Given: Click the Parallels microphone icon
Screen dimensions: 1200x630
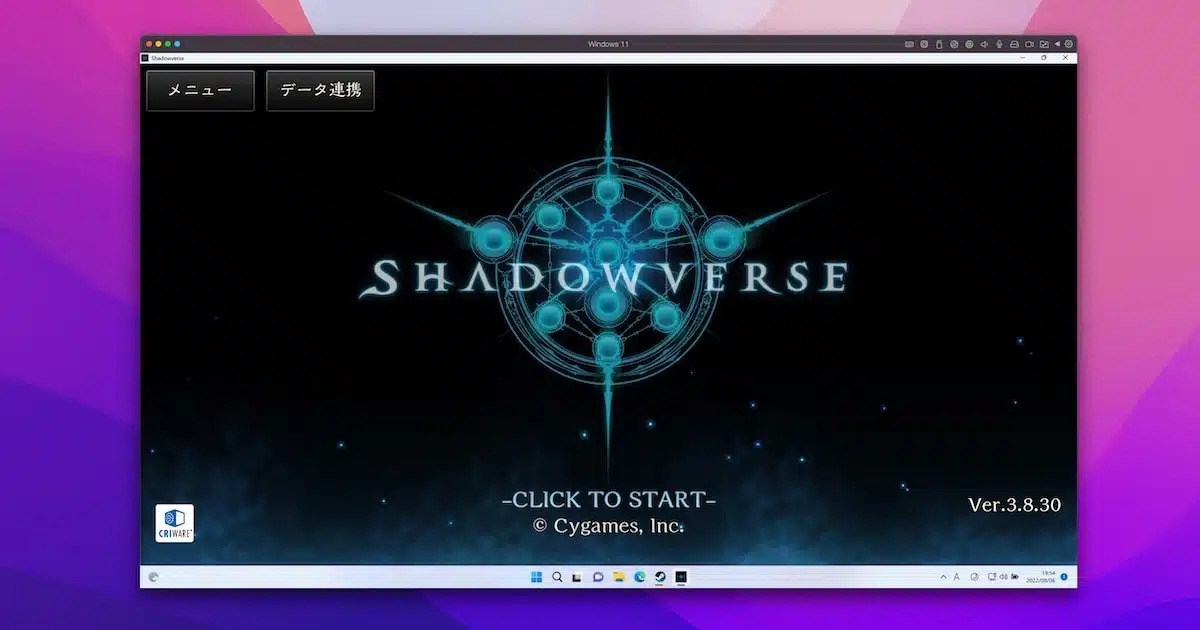Looking at the screenshot, I should (999, 44).
